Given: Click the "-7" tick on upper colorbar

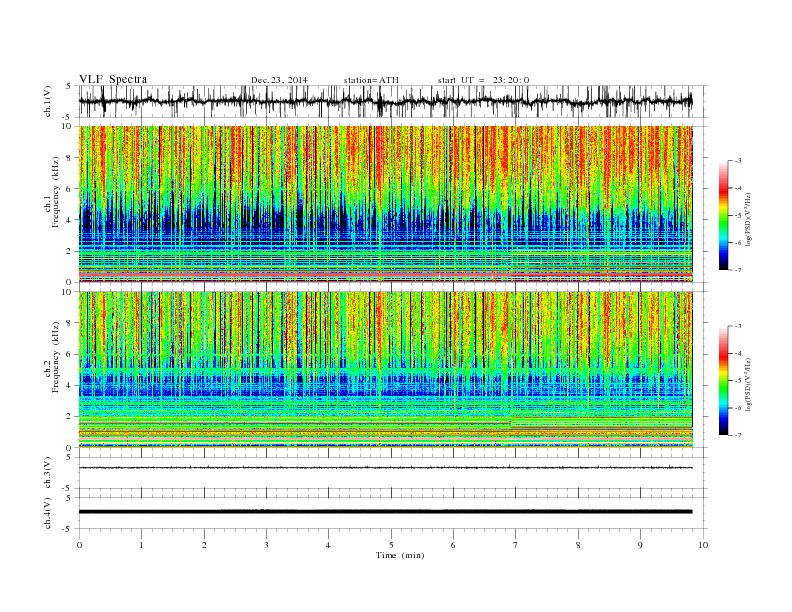Looking at the screenshot, I should pyautogui.click(x=738, y=270).
